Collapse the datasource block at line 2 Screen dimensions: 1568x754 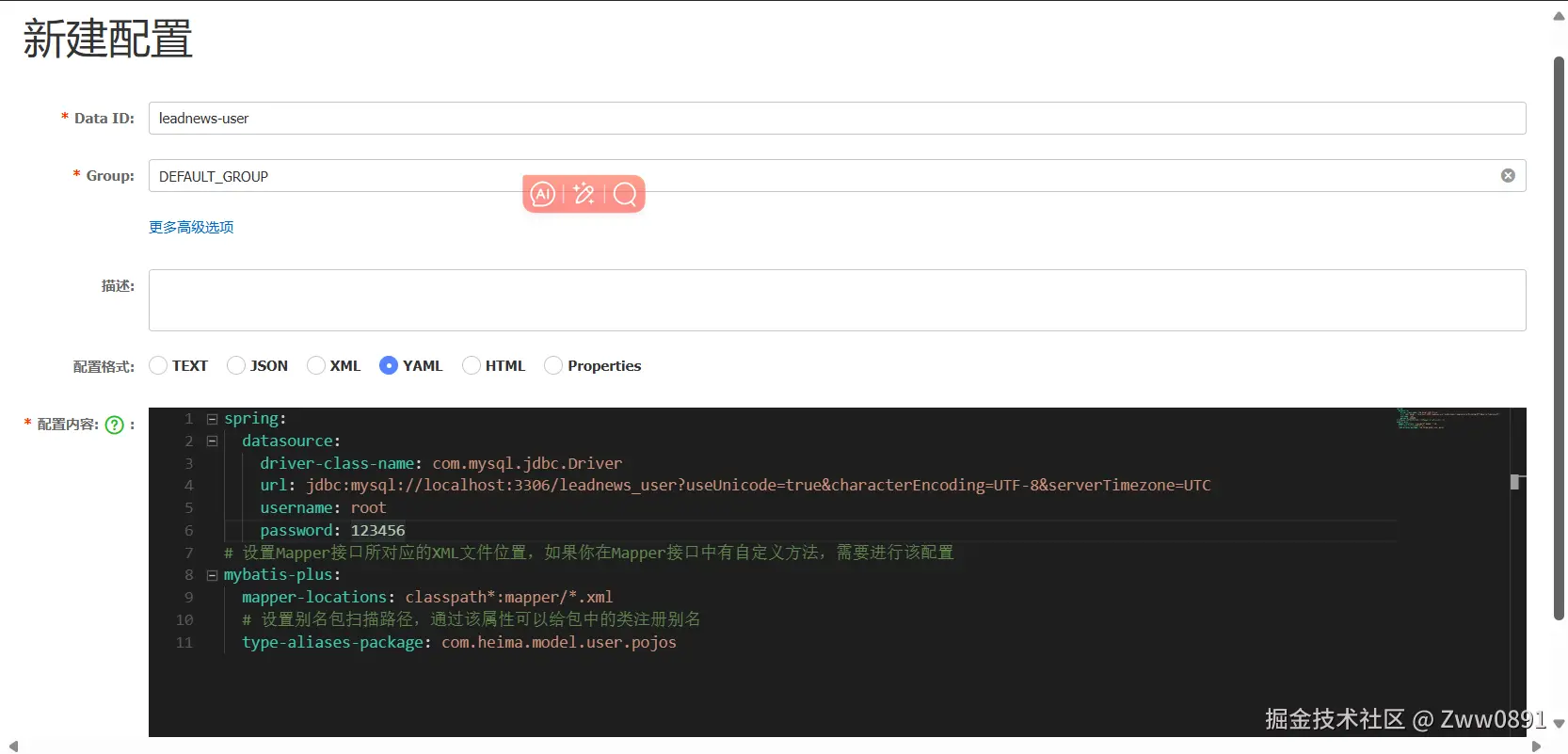(x=212, y=441)
